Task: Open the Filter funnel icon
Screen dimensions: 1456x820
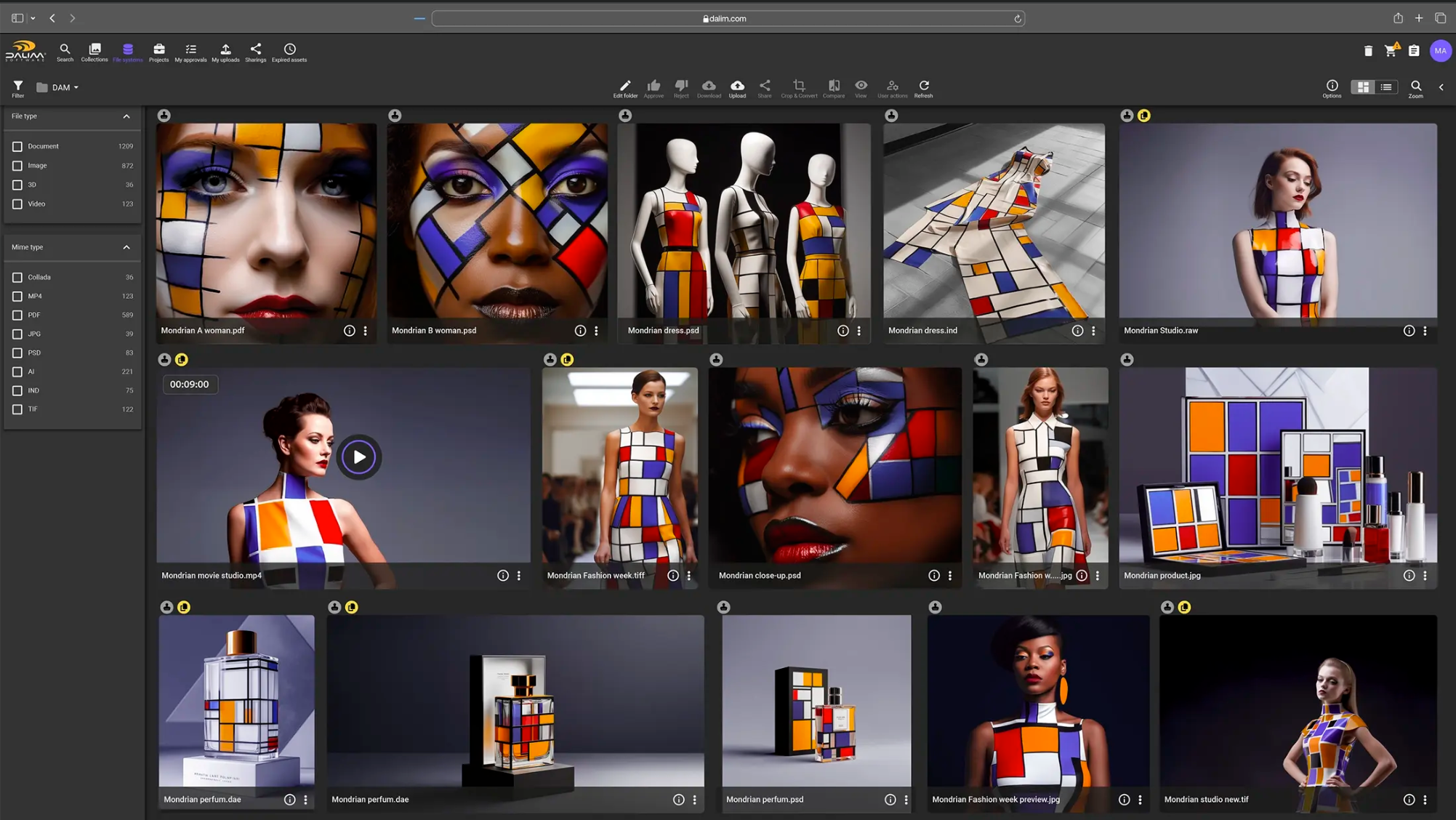Action: pyautogui.click(x=18, y=88)
